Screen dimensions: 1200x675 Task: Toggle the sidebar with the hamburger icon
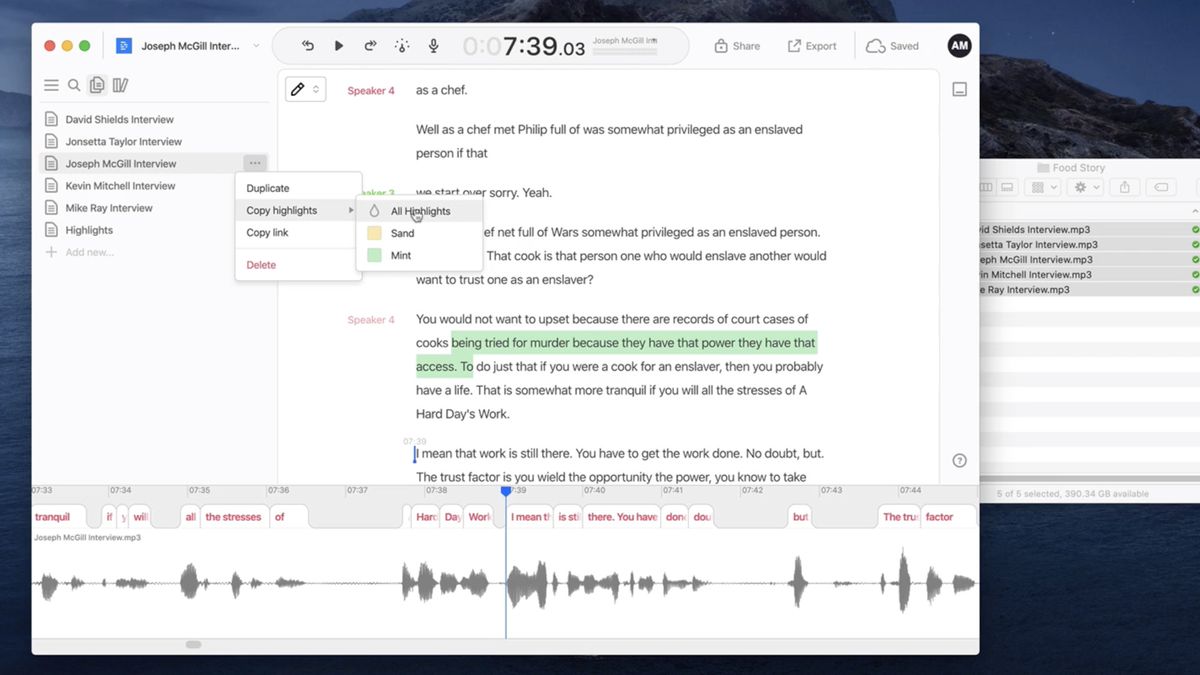51,85
